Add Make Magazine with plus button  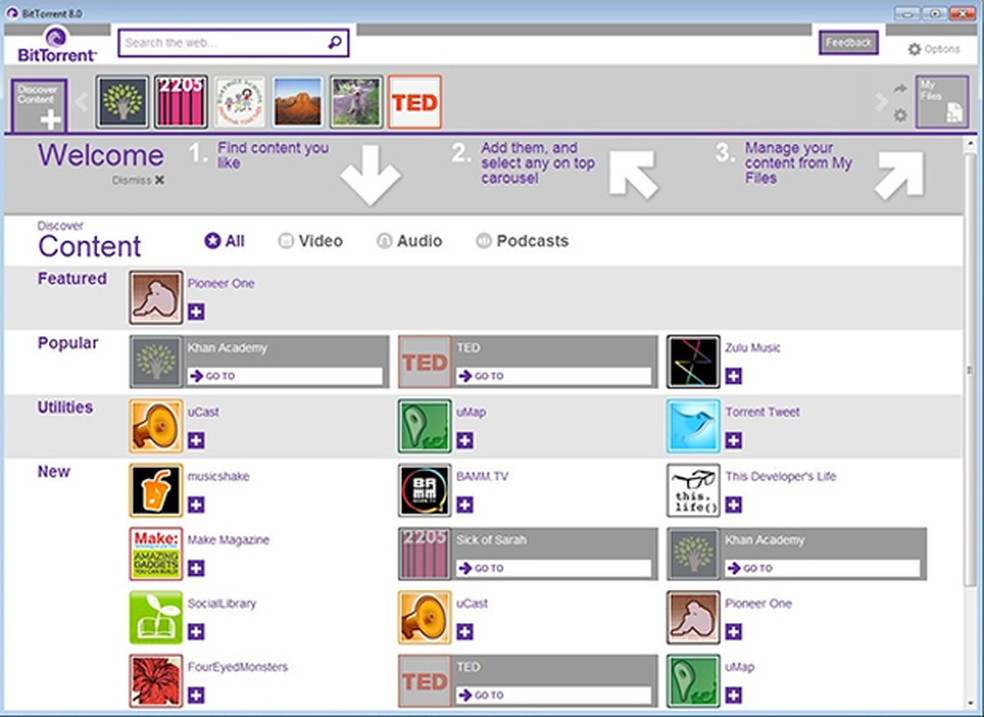click(x=196, y=568)
